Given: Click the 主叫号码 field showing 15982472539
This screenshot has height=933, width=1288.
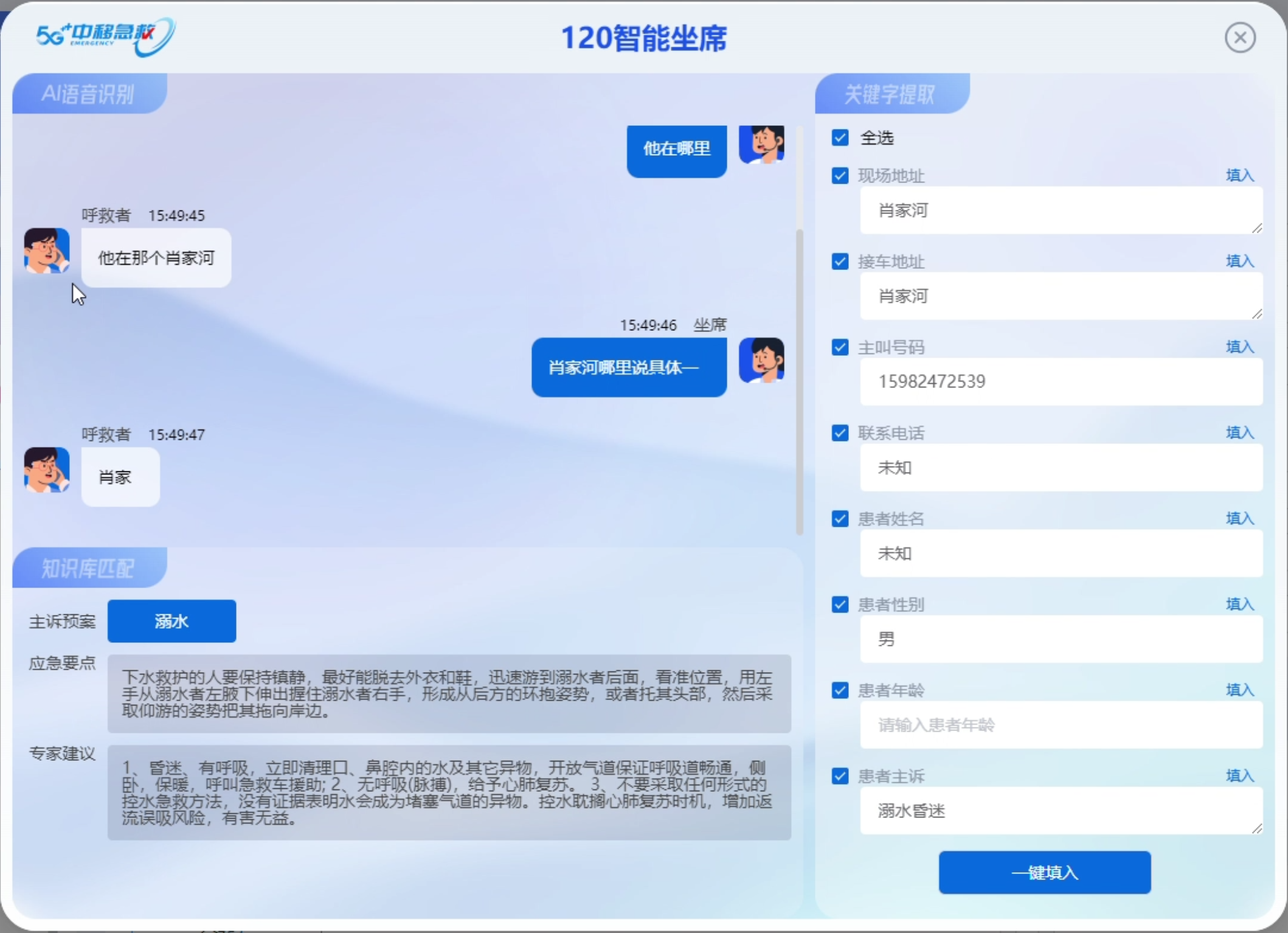Looking at the screenshot, I should click(1061, 382).
